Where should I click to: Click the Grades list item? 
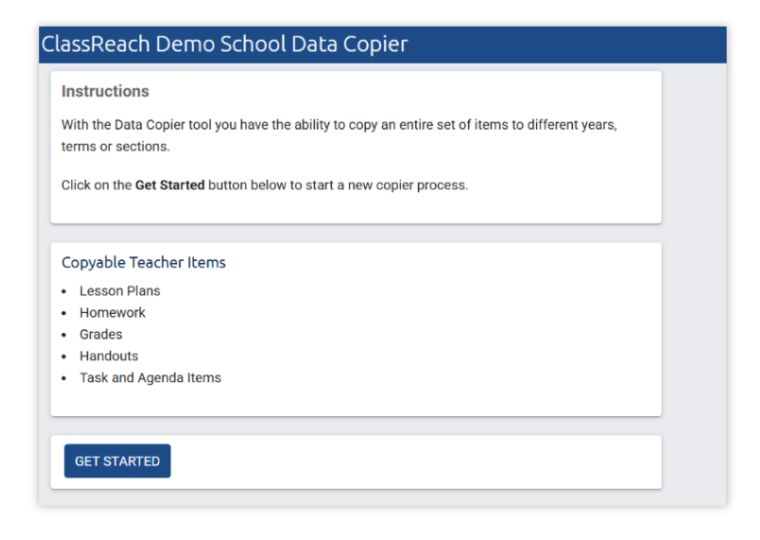click(101, 334)
